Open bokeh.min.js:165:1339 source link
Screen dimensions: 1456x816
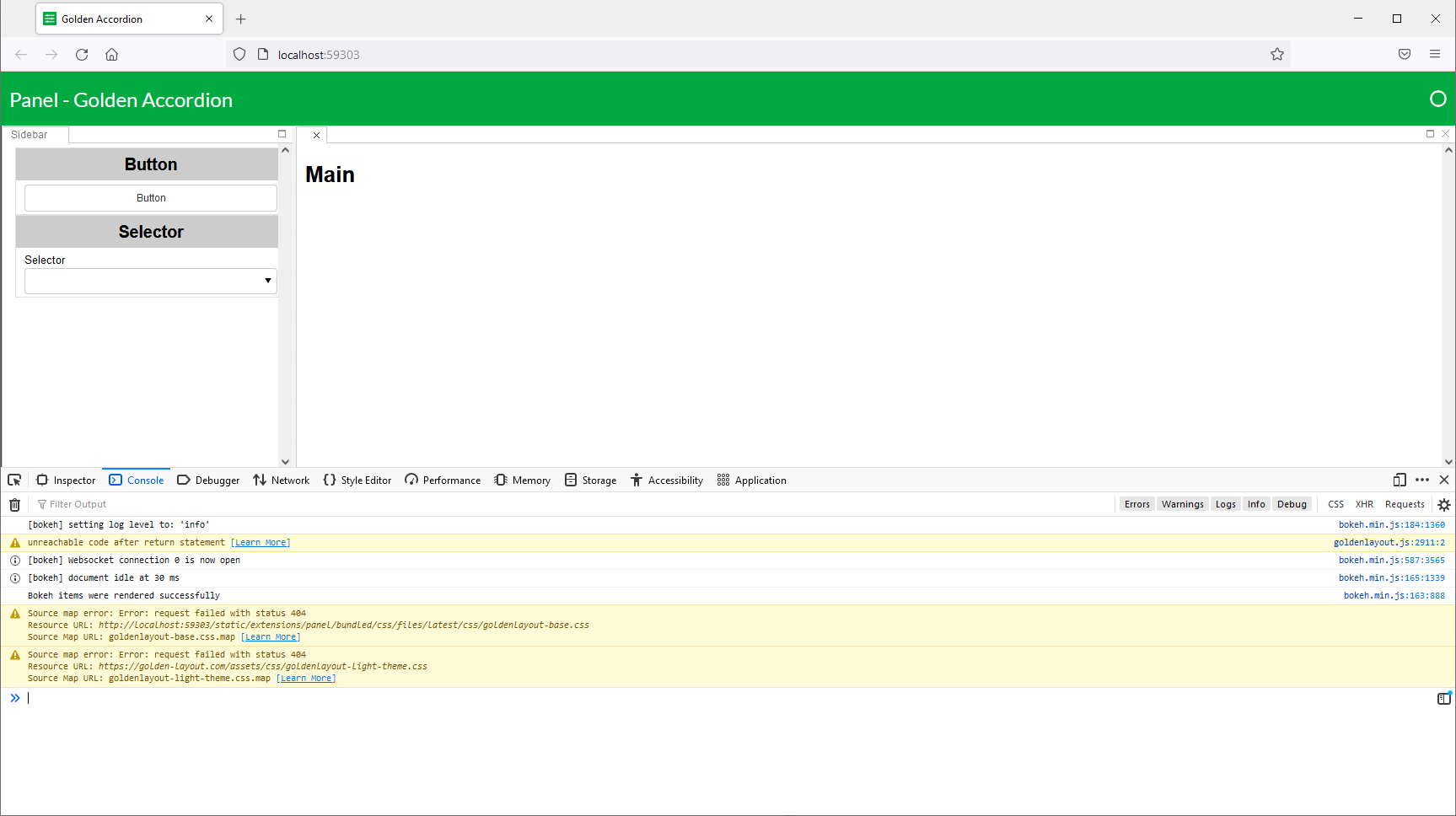[1392, 578]
